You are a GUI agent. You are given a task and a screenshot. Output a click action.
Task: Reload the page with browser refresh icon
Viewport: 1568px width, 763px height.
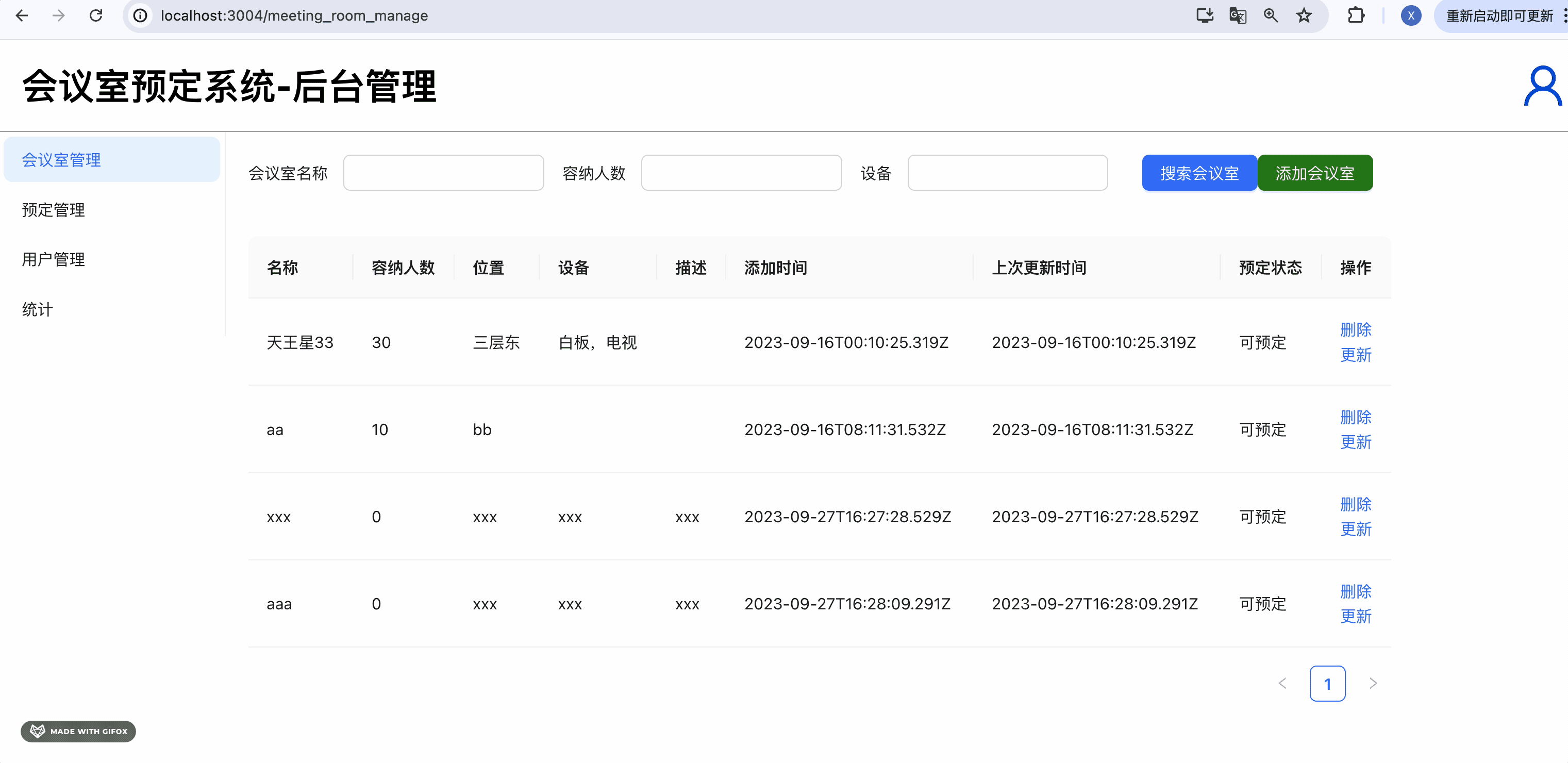pos(95,16)
